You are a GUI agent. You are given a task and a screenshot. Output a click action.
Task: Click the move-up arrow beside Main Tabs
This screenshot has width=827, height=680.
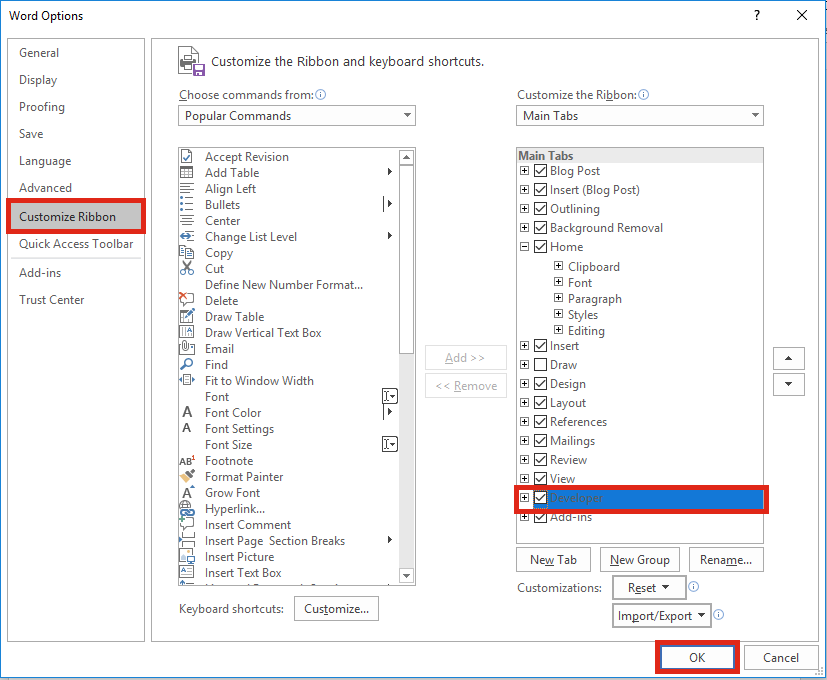point(788,358)
